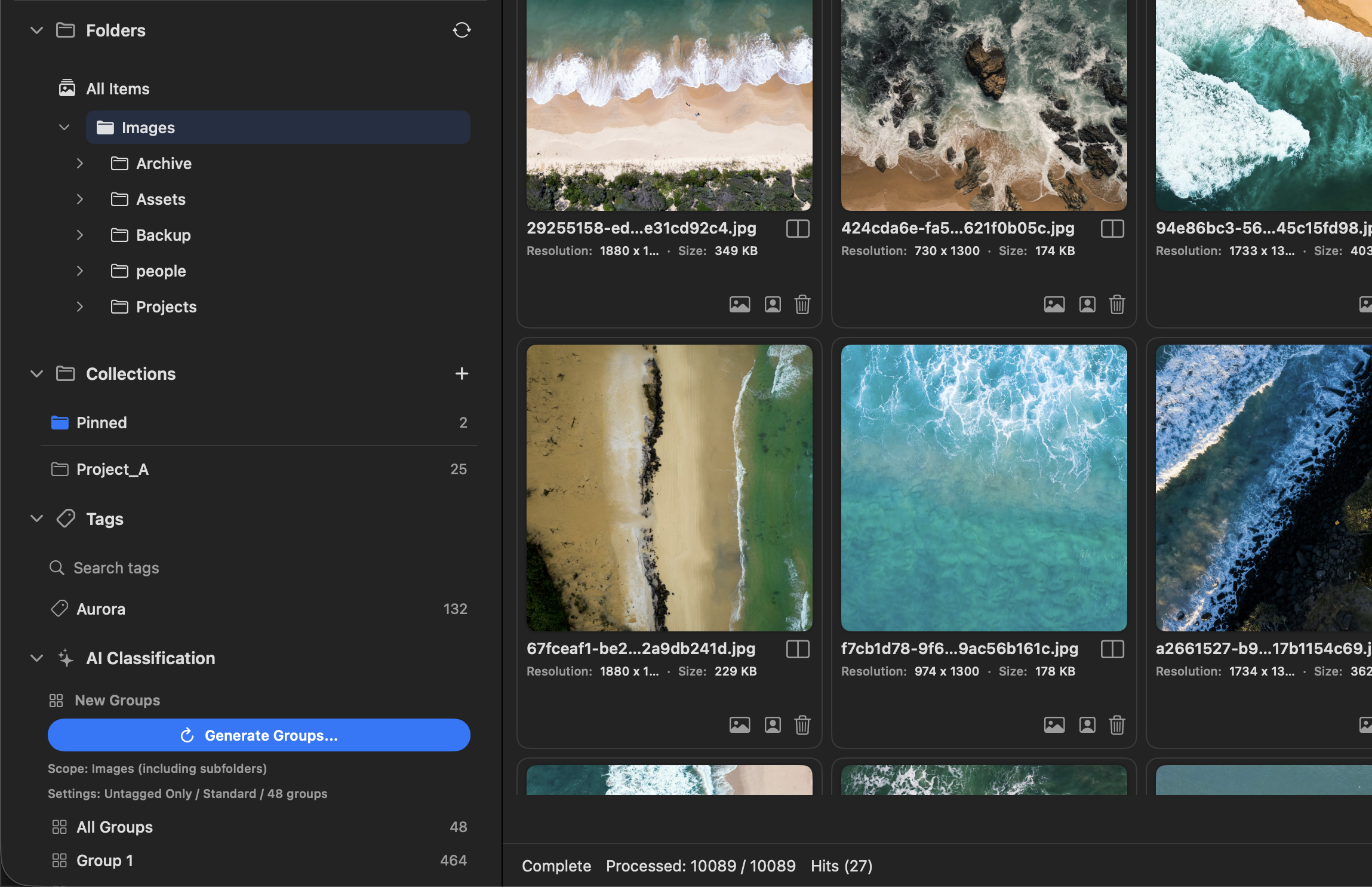Click portrait icon under 29255158 image
This screenshot has height=887, width=1372.
click(773, 305)
